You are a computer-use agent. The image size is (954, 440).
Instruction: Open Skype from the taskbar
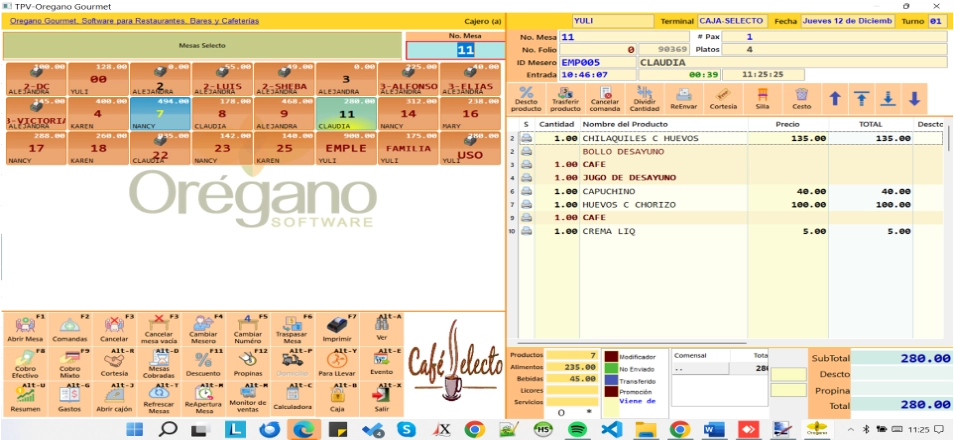[406, 429]
